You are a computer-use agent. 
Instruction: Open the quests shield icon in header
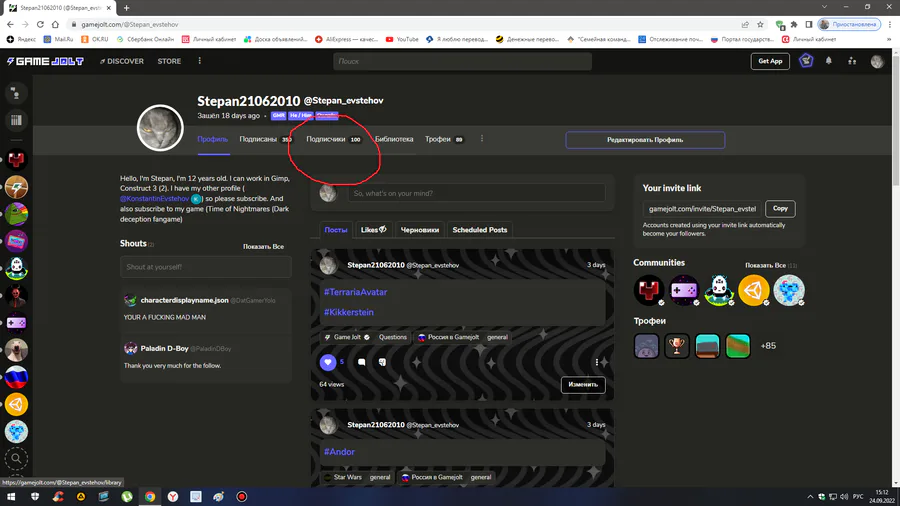(x=806, y=60)
